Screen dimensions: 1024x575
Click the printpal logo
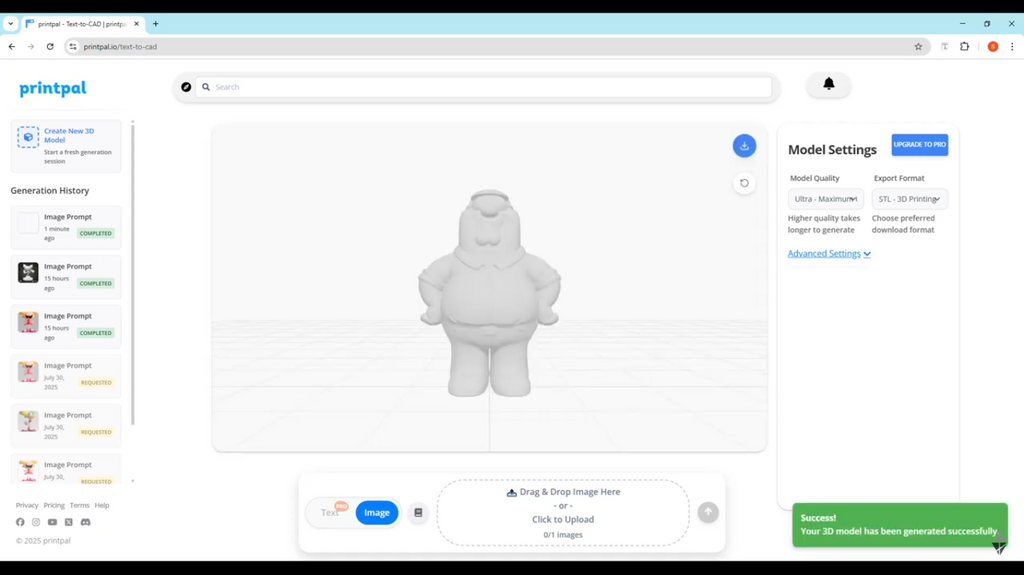point(53,88)
